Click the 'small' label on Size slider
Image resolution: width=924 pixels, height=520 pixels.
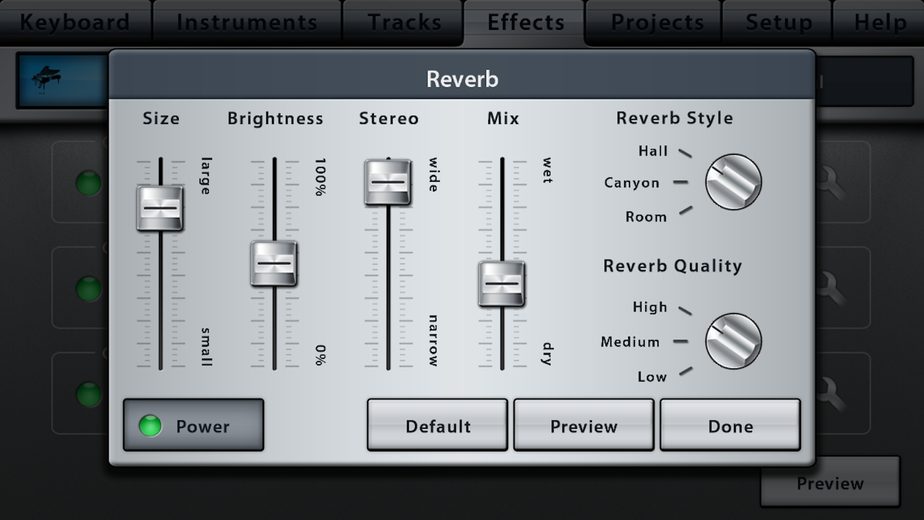[x=206, y=347]
